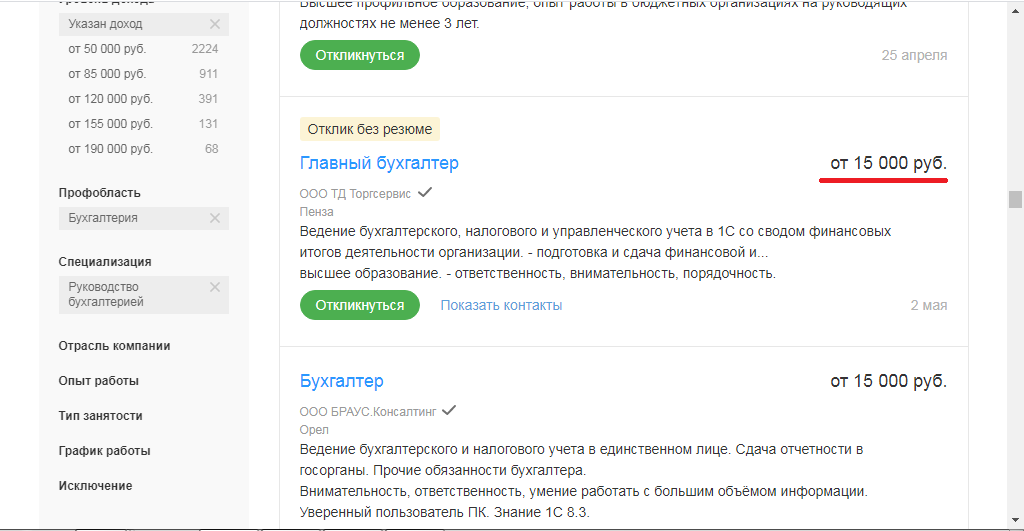
Task: Expand 'График работы' filter options
Action: pyautogui.click(x=105, y=451)
